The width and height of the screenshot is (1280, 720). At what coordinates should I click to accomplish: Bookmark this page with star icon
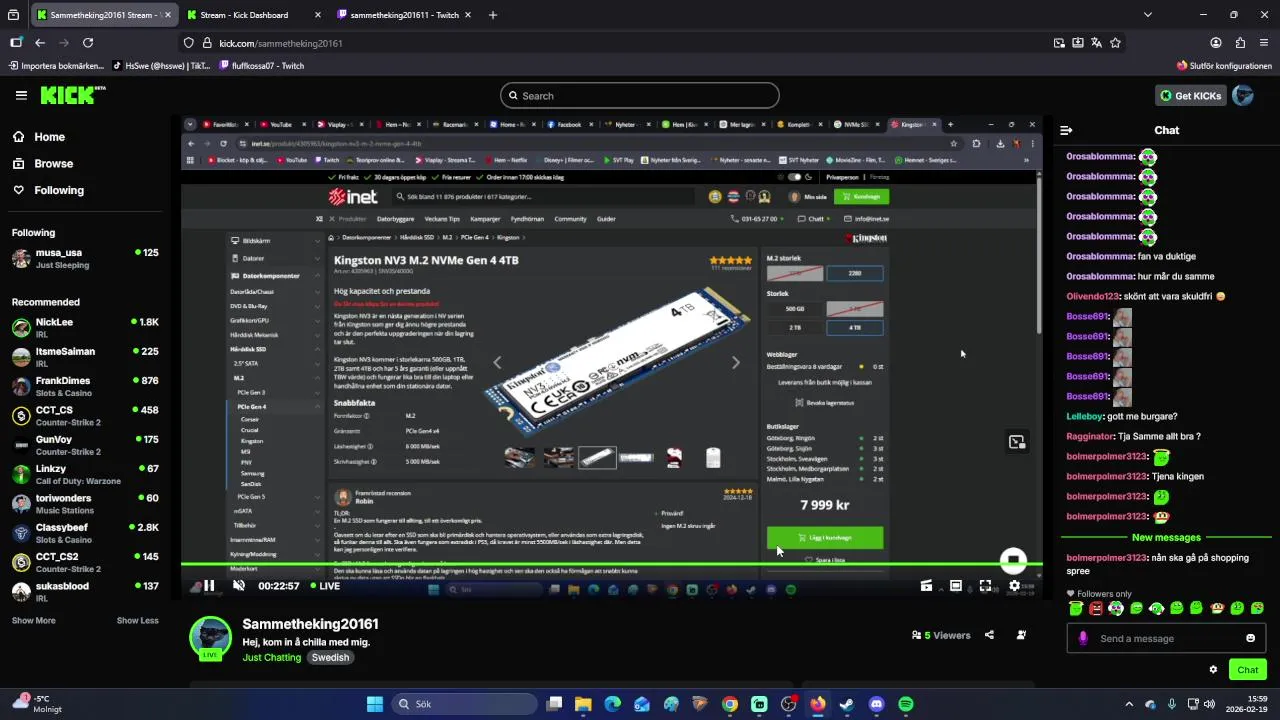coord(1115,43)
